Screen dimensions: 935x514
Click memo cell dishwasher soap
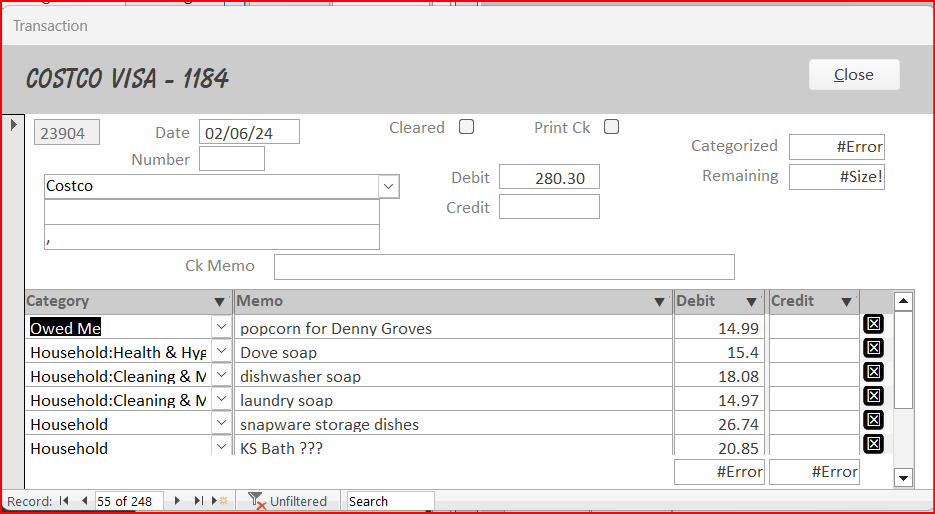(453, 375)
